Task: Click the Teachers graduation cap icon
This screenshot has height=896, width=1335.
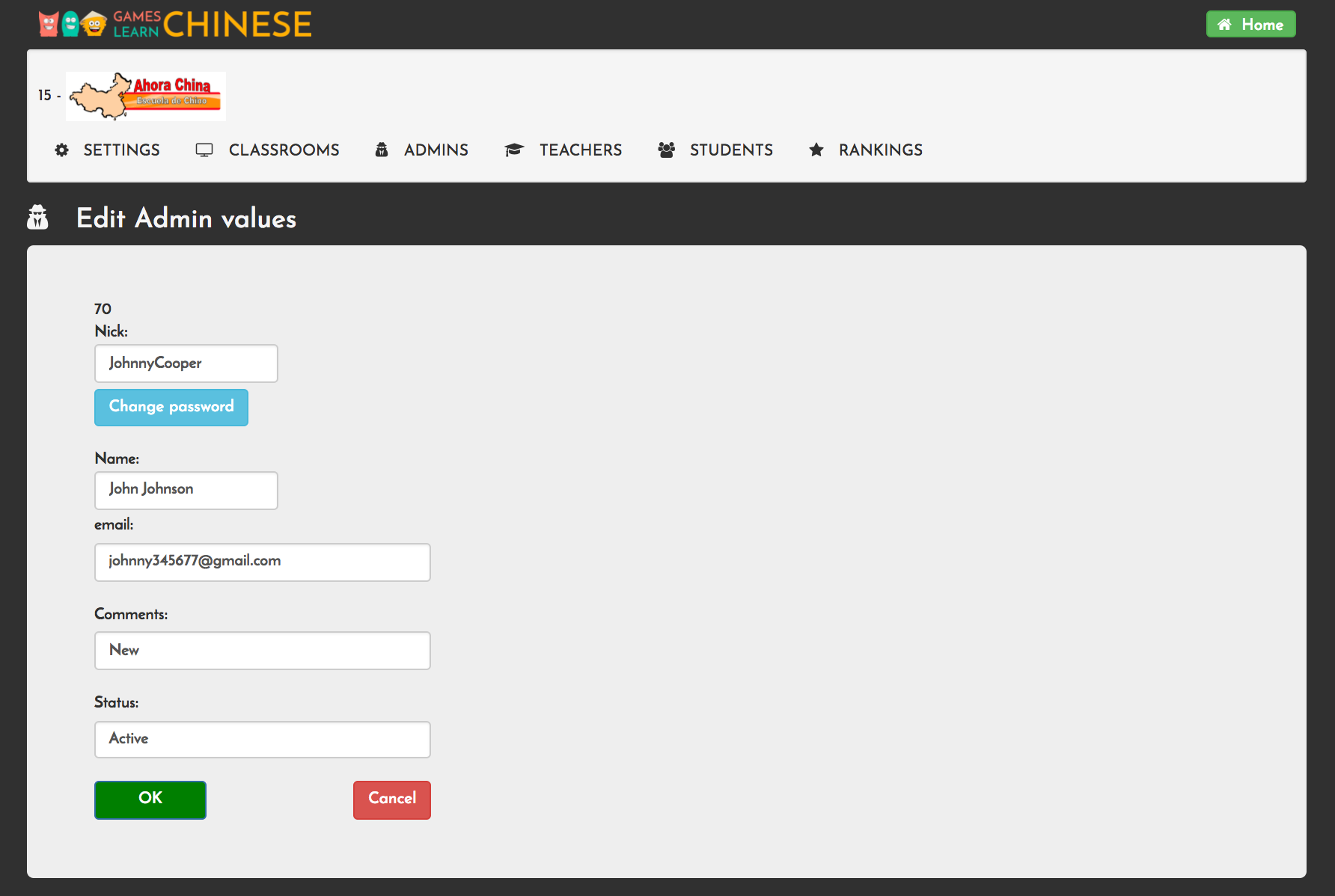Action: [514, 150]
